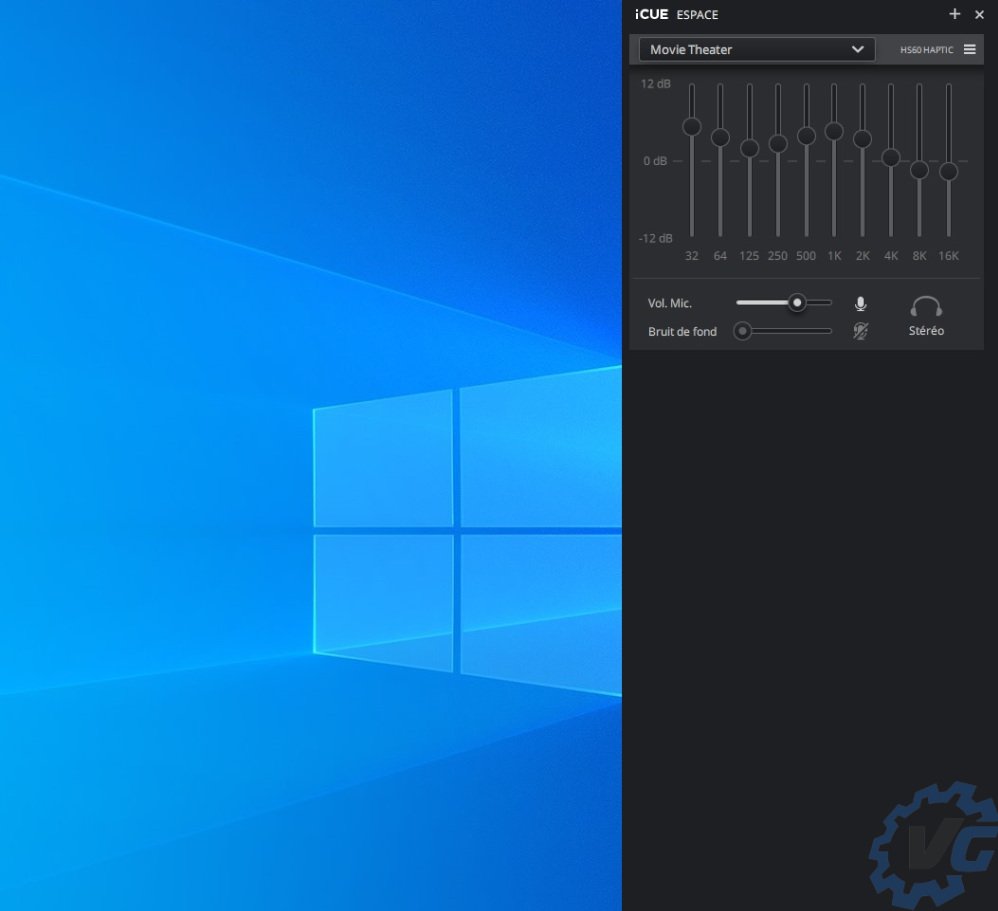Click the iCUE logo in the header
The height and width of the screenshot is (911, 998).
[x=651, y=14]
